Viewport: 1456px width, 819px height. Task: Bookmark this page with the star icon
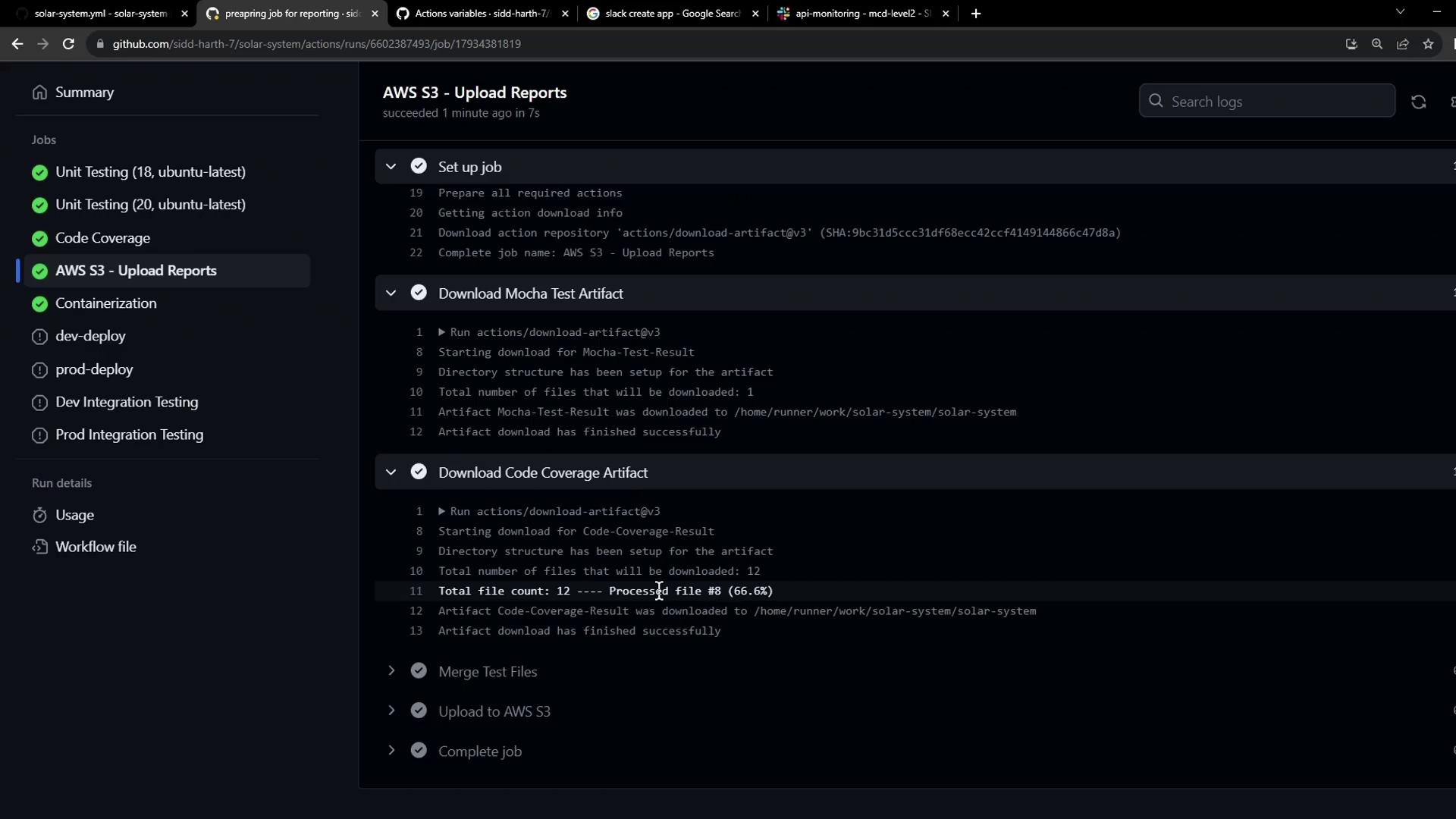point(1428,44)
